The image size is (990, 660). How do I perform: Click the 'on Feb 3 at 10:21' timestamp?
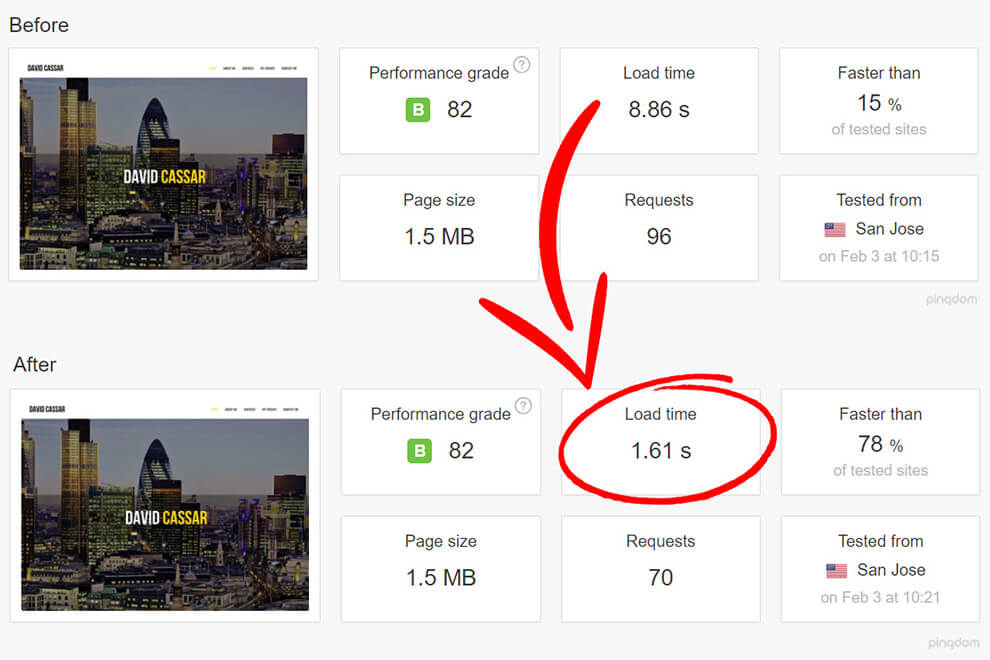tap(880, 598)
